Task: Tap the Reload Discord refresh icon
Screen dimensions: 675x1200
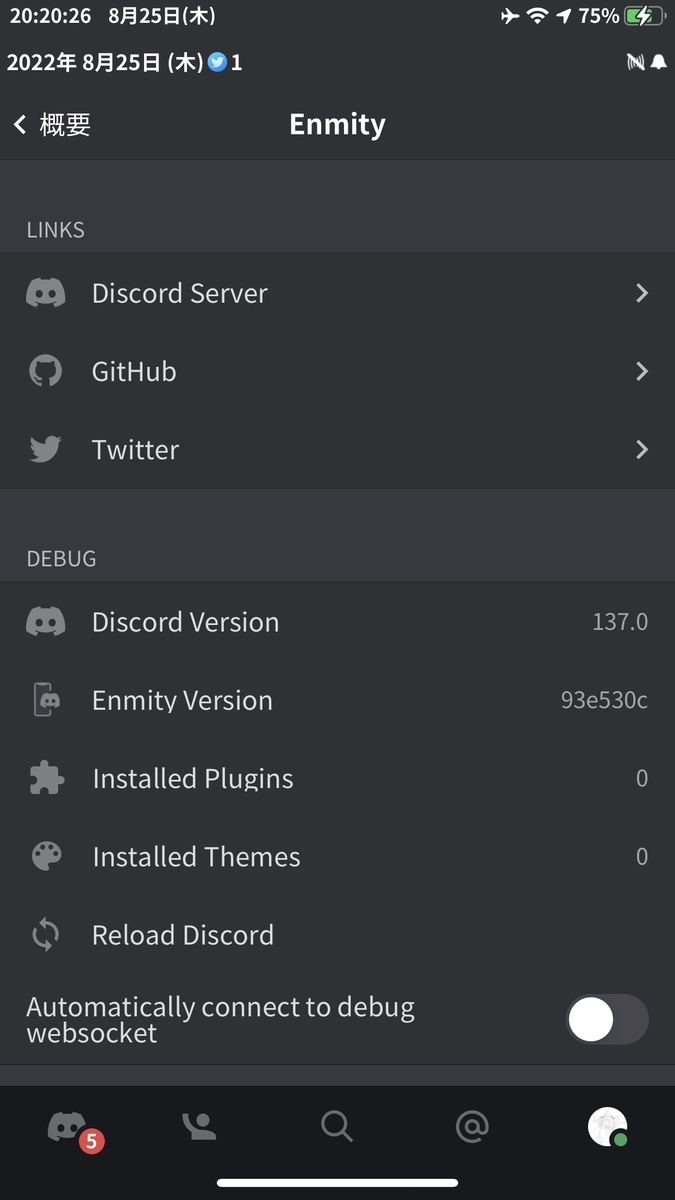Action: coord(45,934)
